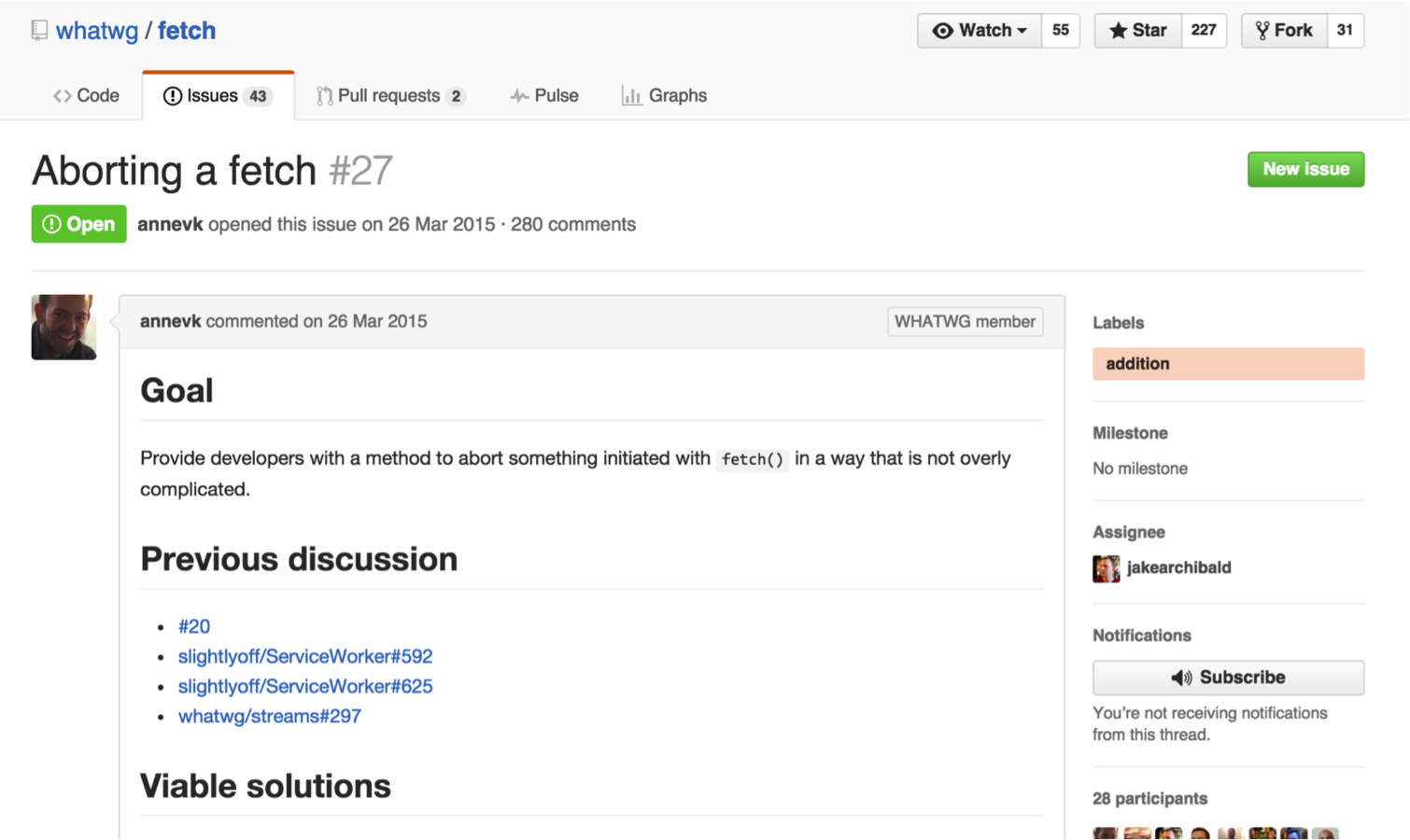Switch to the Code tab

tap(86, 96)
